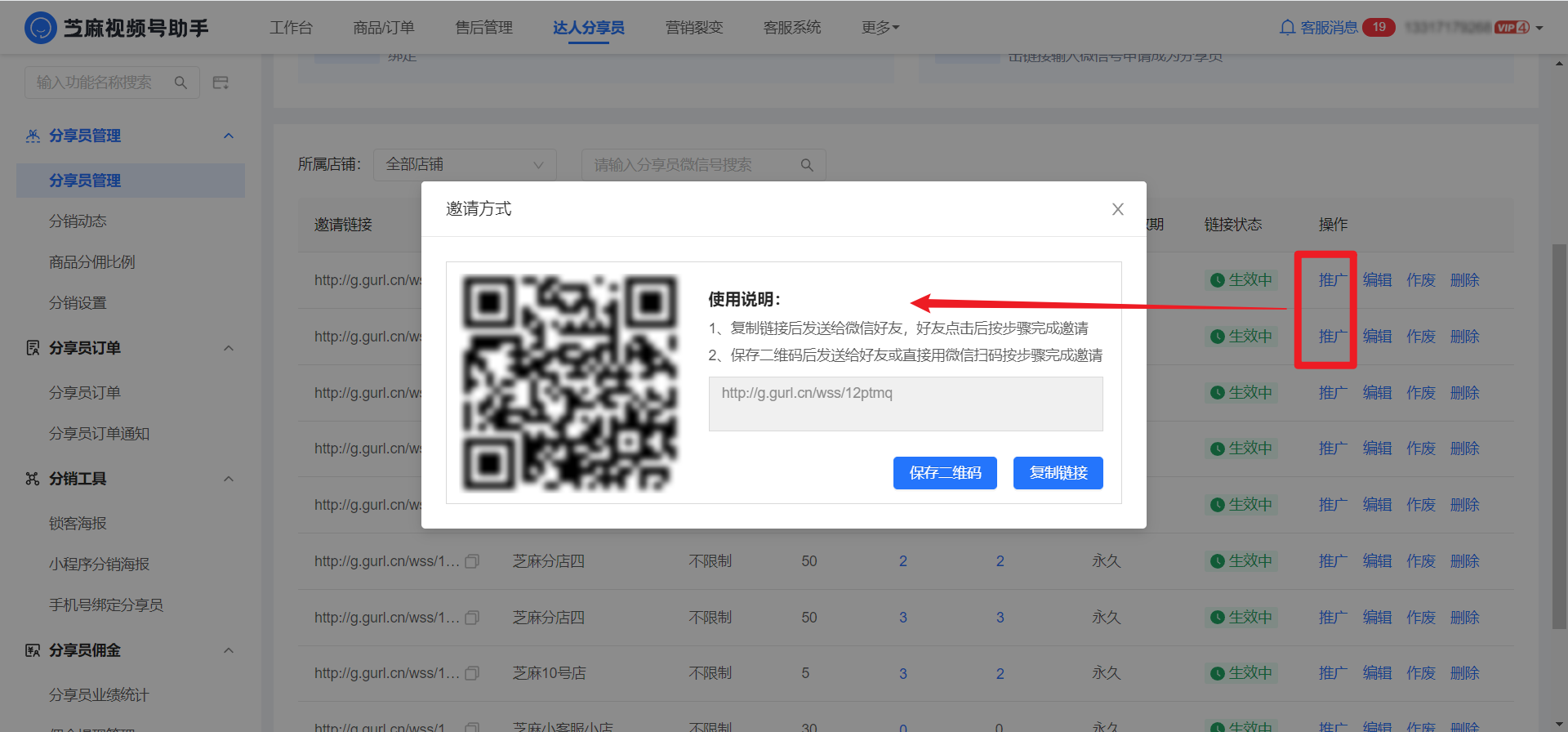Select 分享员管理 sidebar item
1568x732 pixels.
(x=131, y=181)
